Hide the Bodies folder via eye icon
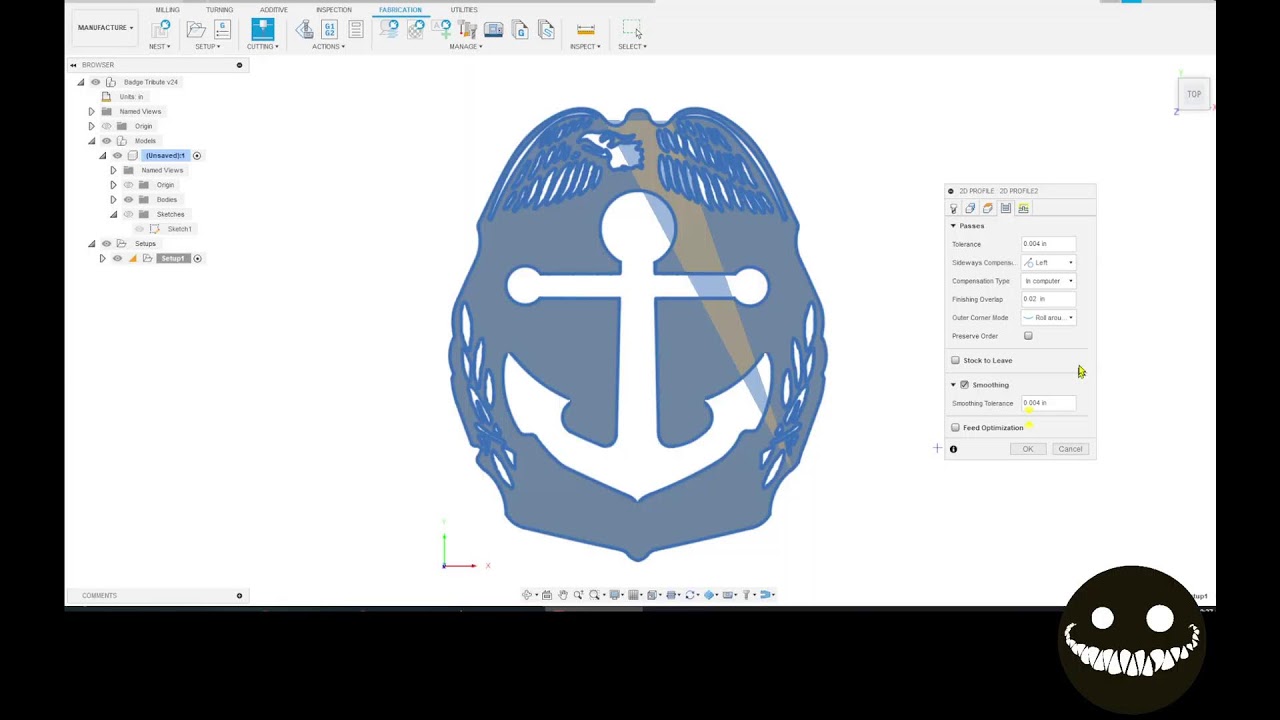Image resolution: width=1280 pixels, height=720 pixels. 129,200
